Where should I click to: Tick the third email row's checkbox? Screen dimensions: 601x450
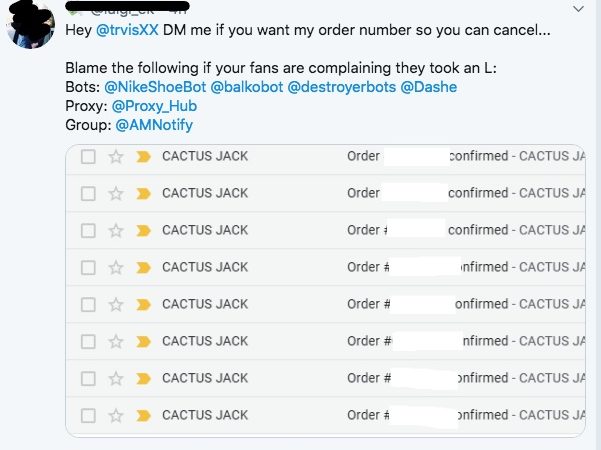coord(88,230)
